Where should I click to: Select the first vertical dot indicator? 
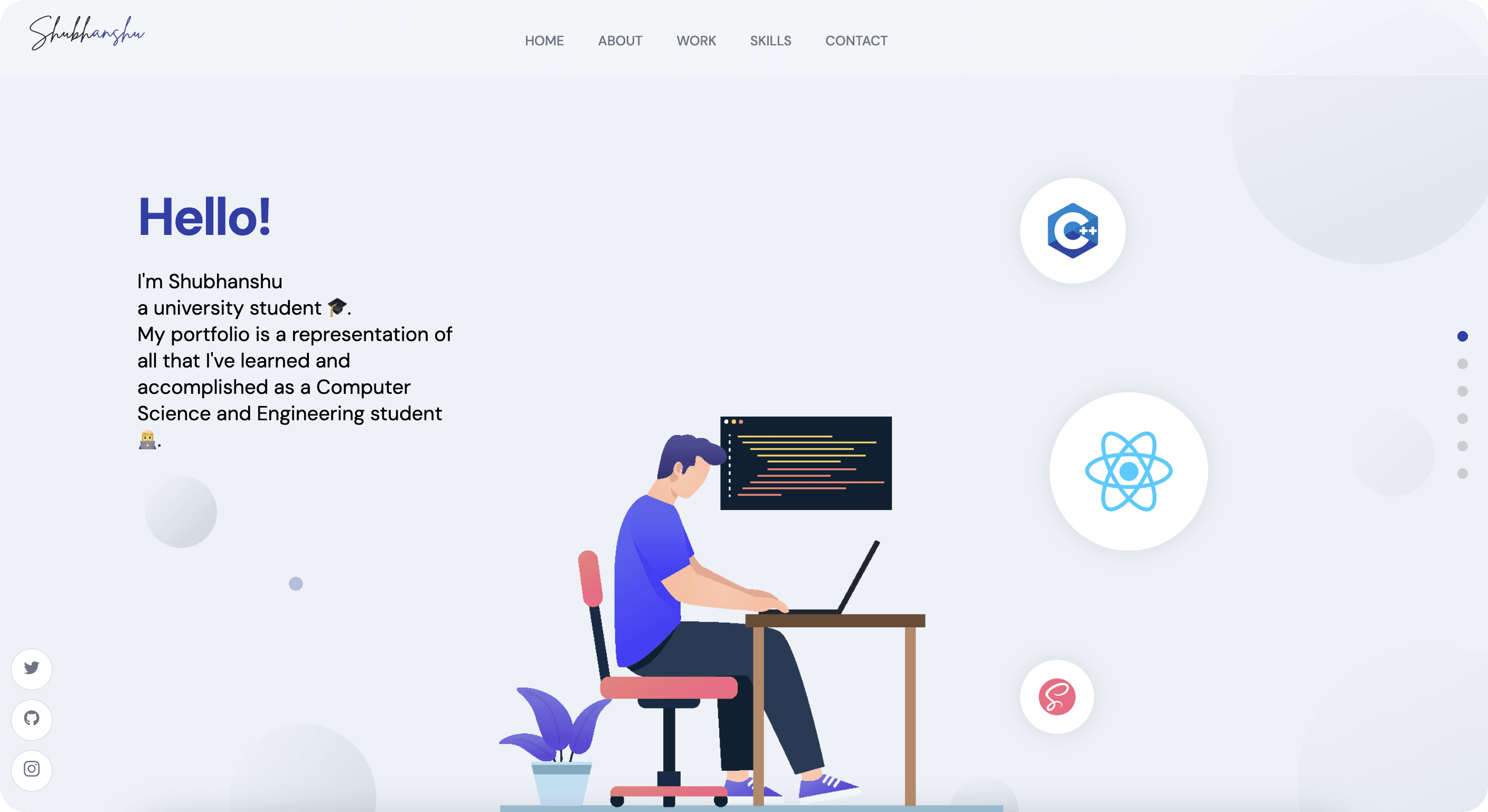coord(1463,335)
